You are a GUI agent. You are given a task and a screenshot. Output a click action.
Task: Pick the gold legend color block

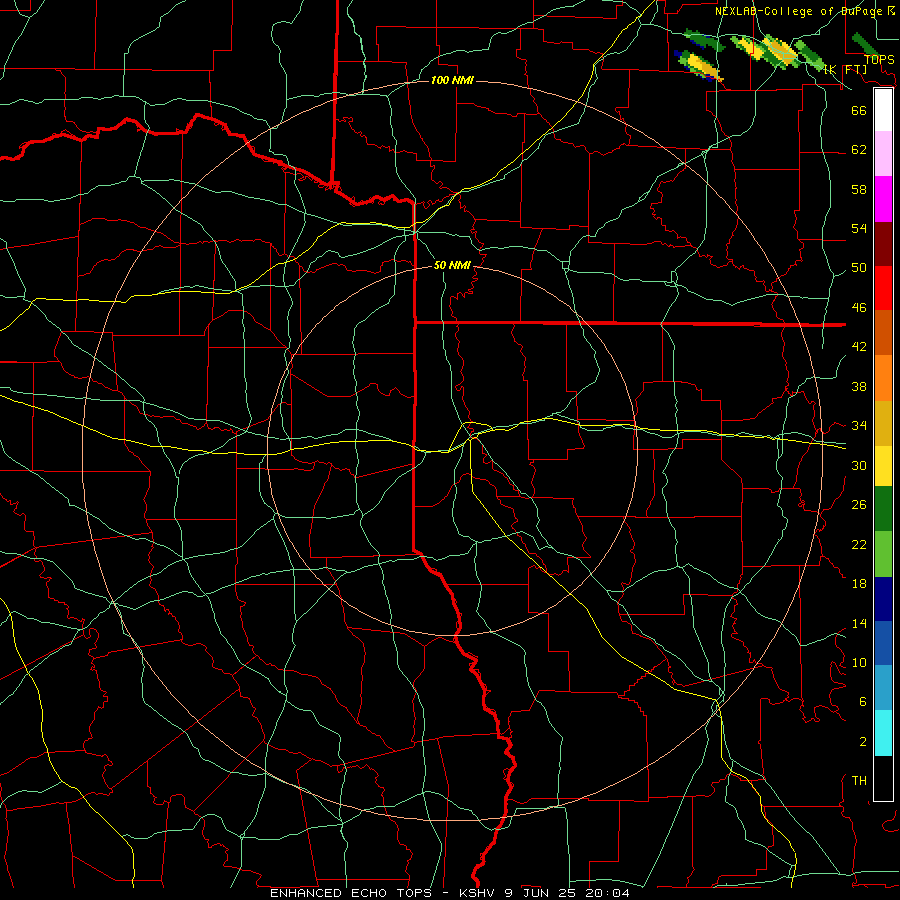[x=883, y=423]
